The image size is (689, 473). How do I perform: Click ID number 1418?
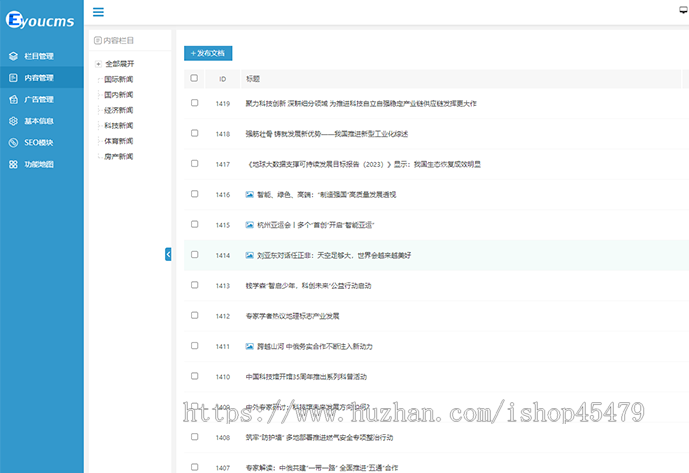[223, 134]
